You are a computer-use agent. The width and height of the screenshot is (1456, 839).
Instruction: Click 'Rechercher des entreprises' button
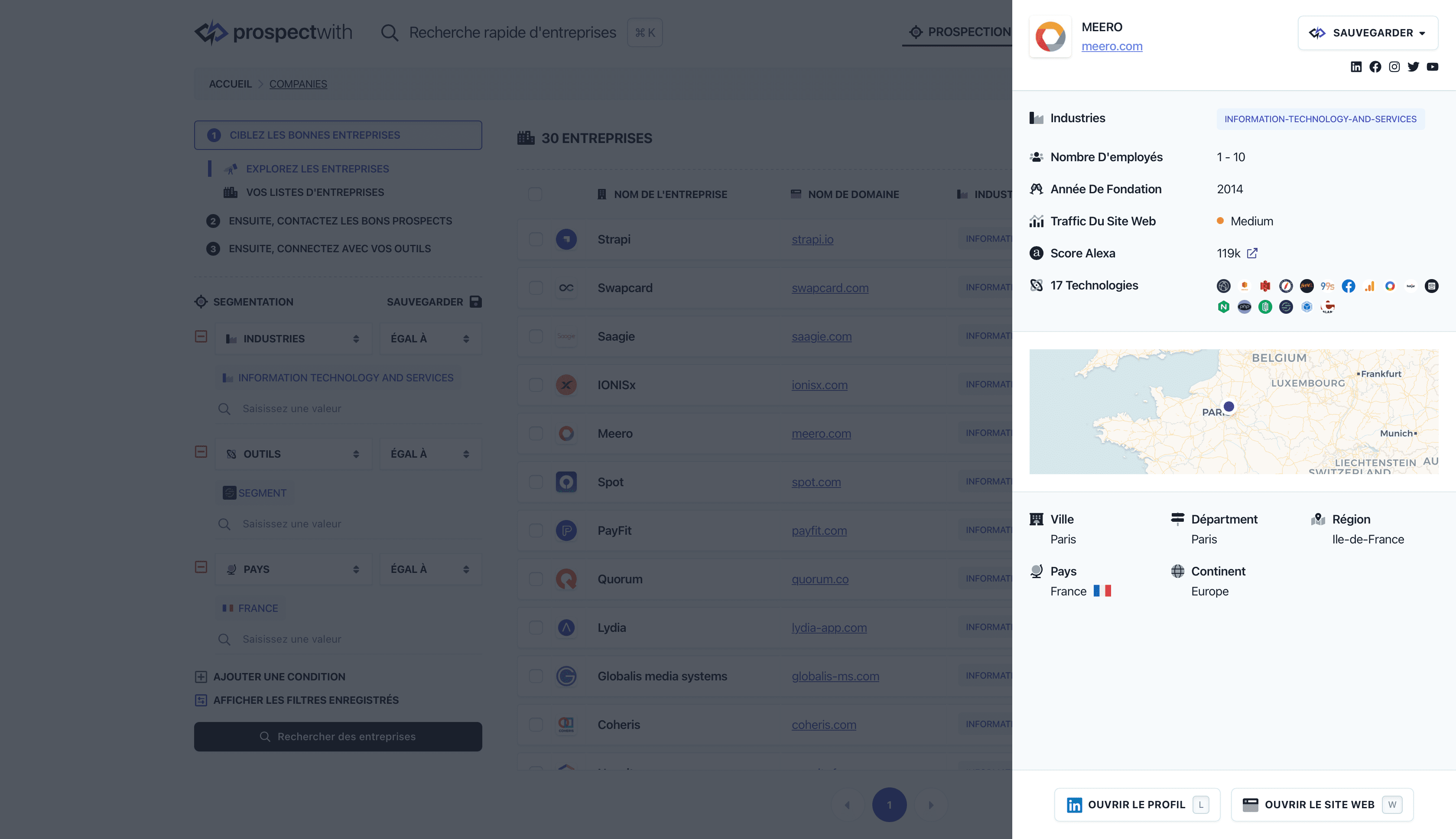tap(338, 736)
